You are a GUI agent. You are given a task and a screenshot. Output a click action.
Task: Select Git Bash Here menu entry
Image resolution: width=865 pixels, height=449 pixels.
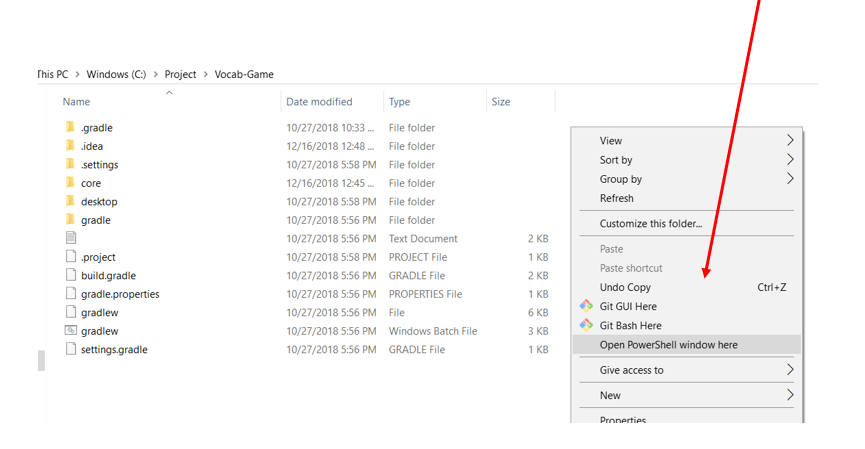click(686, 325)
